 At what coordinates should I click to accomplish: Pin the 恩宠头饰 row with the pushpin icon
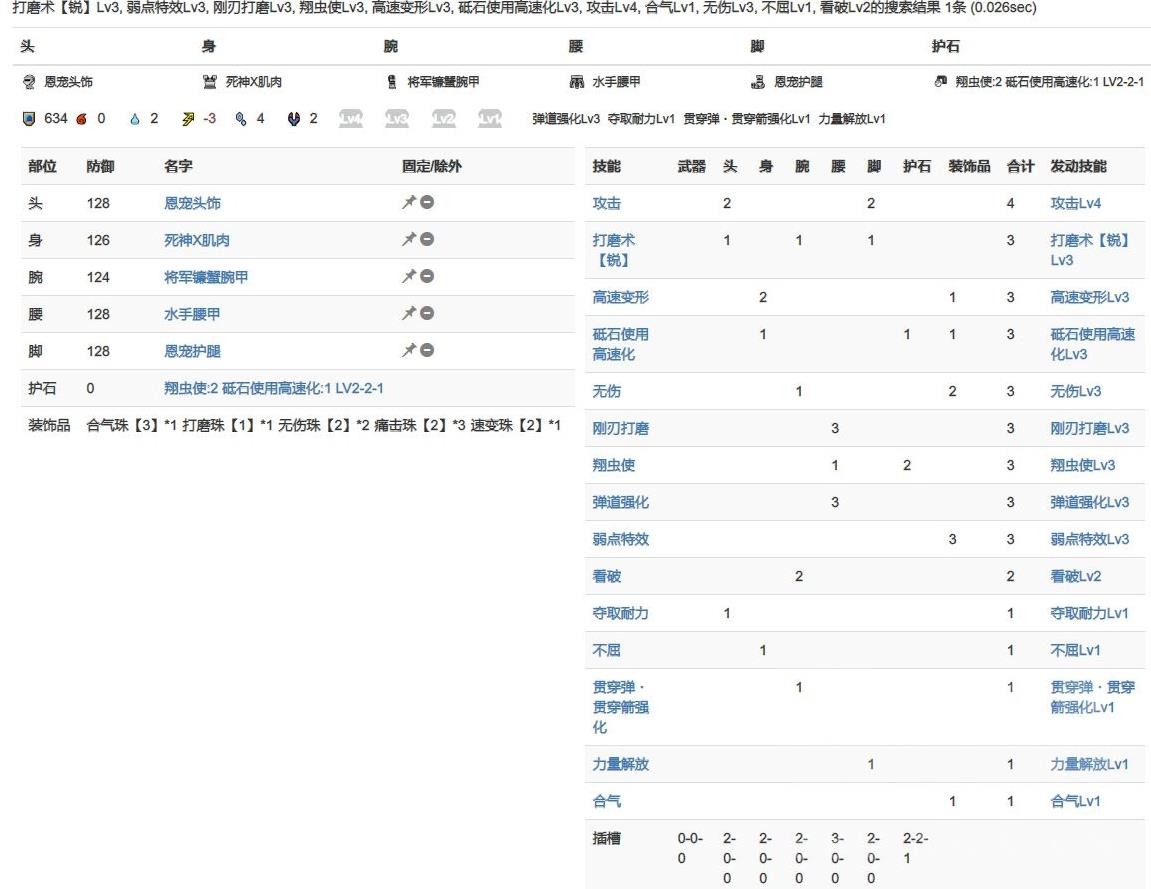409,202
